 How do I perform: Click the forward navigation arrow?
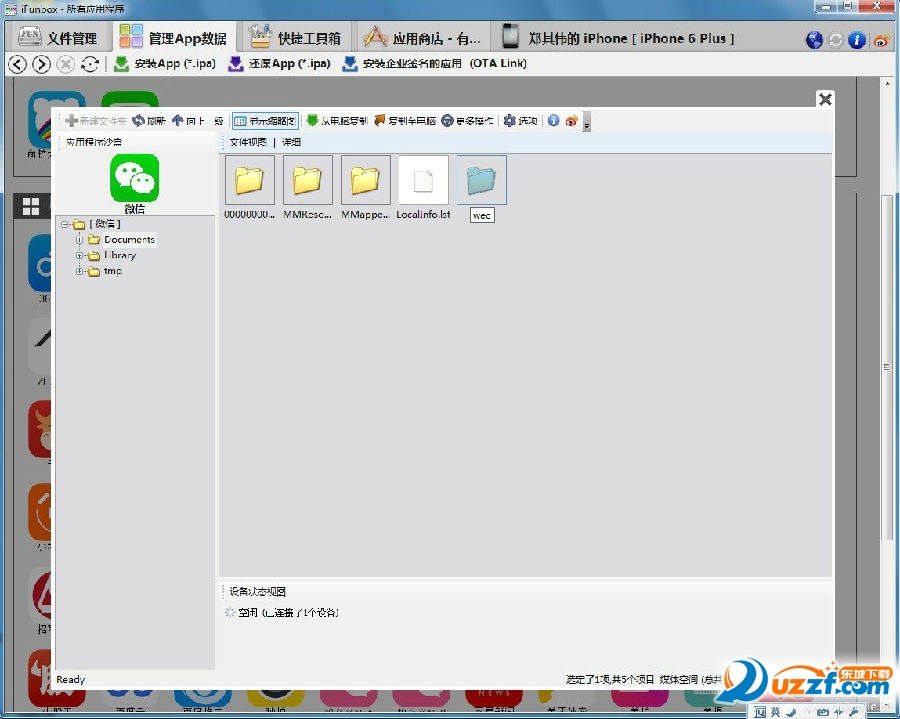41,64
